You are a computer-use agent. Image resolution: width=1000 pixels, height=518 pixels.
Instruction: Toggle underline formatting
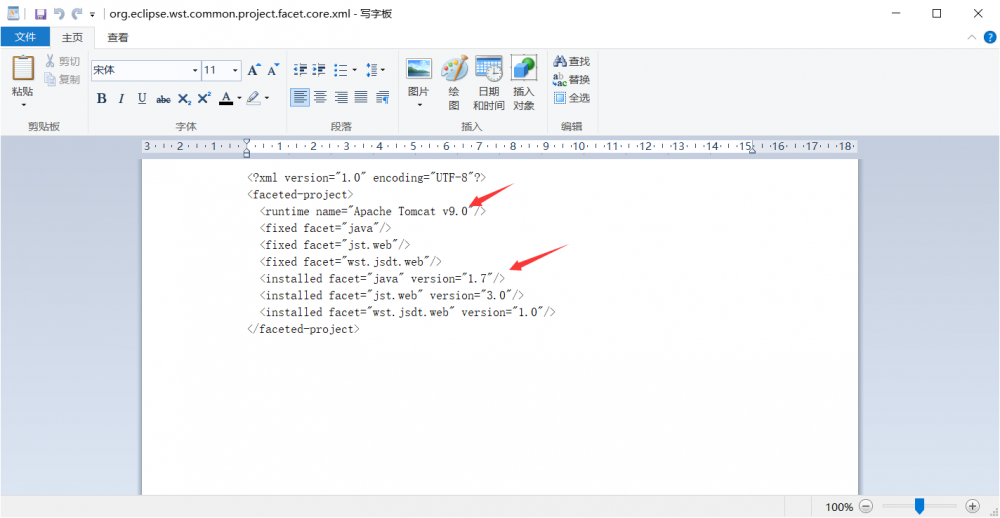[x=142, y=98]
